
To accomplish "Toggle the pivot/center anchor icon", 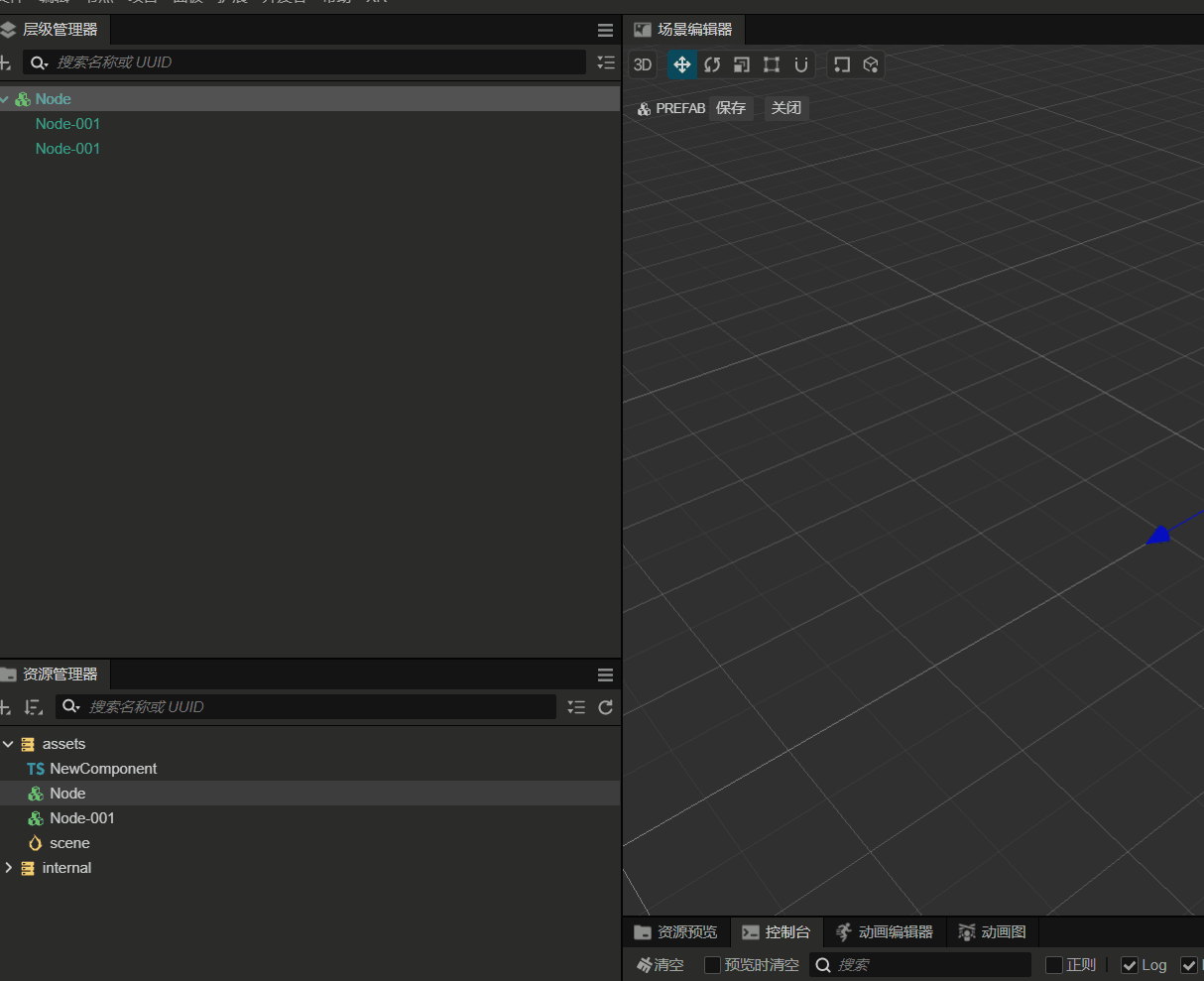I will pos(842,64).
